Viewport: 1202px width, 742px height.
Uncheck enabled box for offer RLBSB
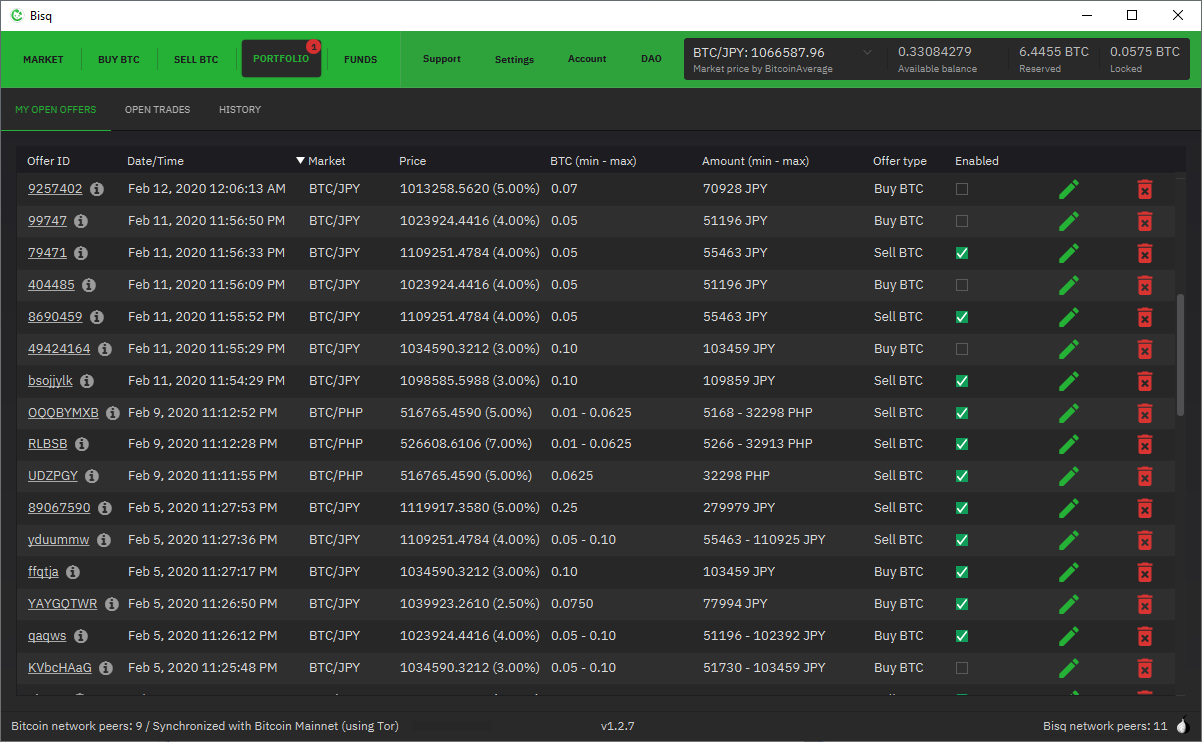(x=962, y=444)
